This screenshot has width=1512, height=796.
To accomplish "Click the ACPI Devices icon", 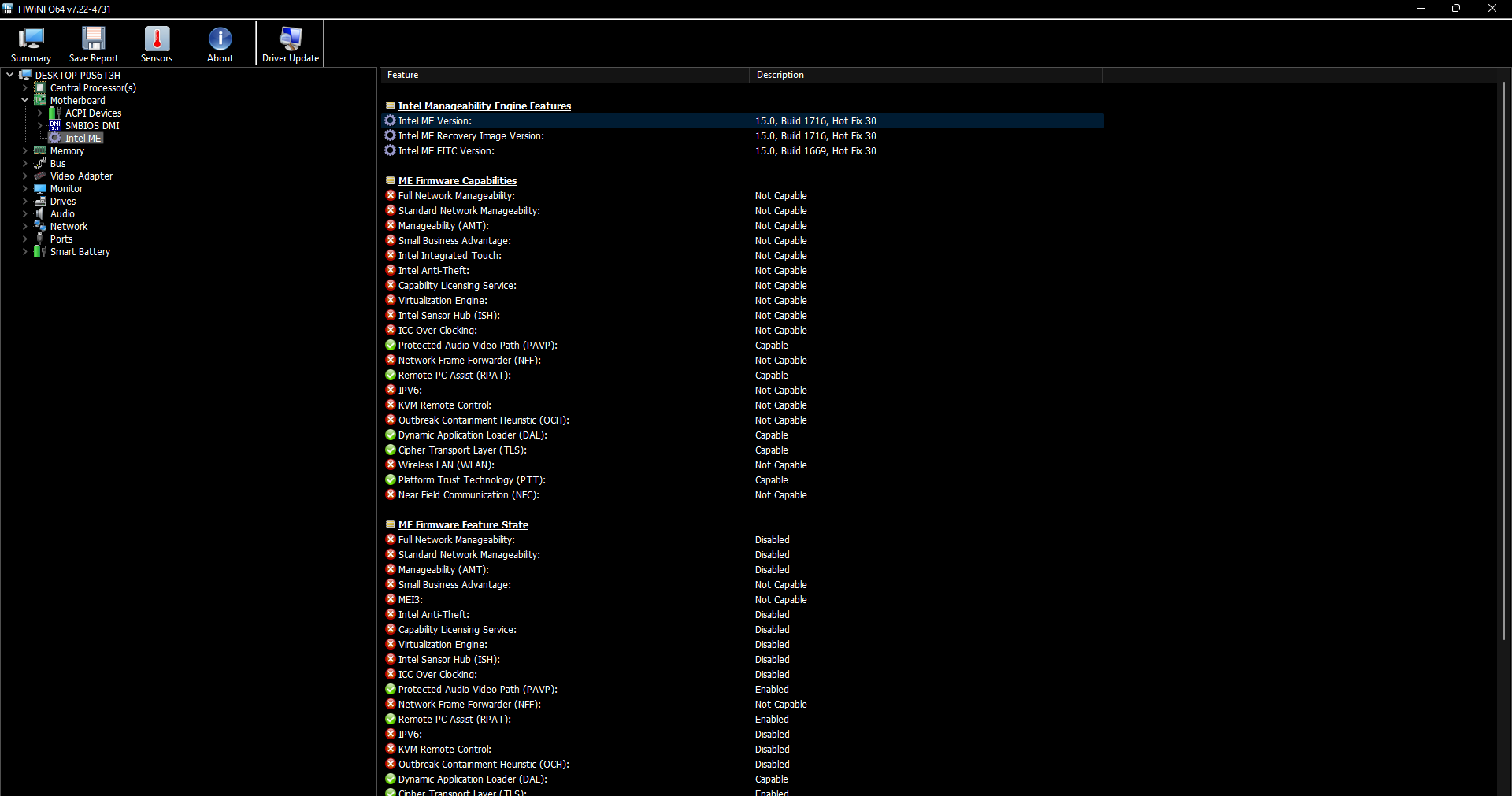I will (55, 113).
